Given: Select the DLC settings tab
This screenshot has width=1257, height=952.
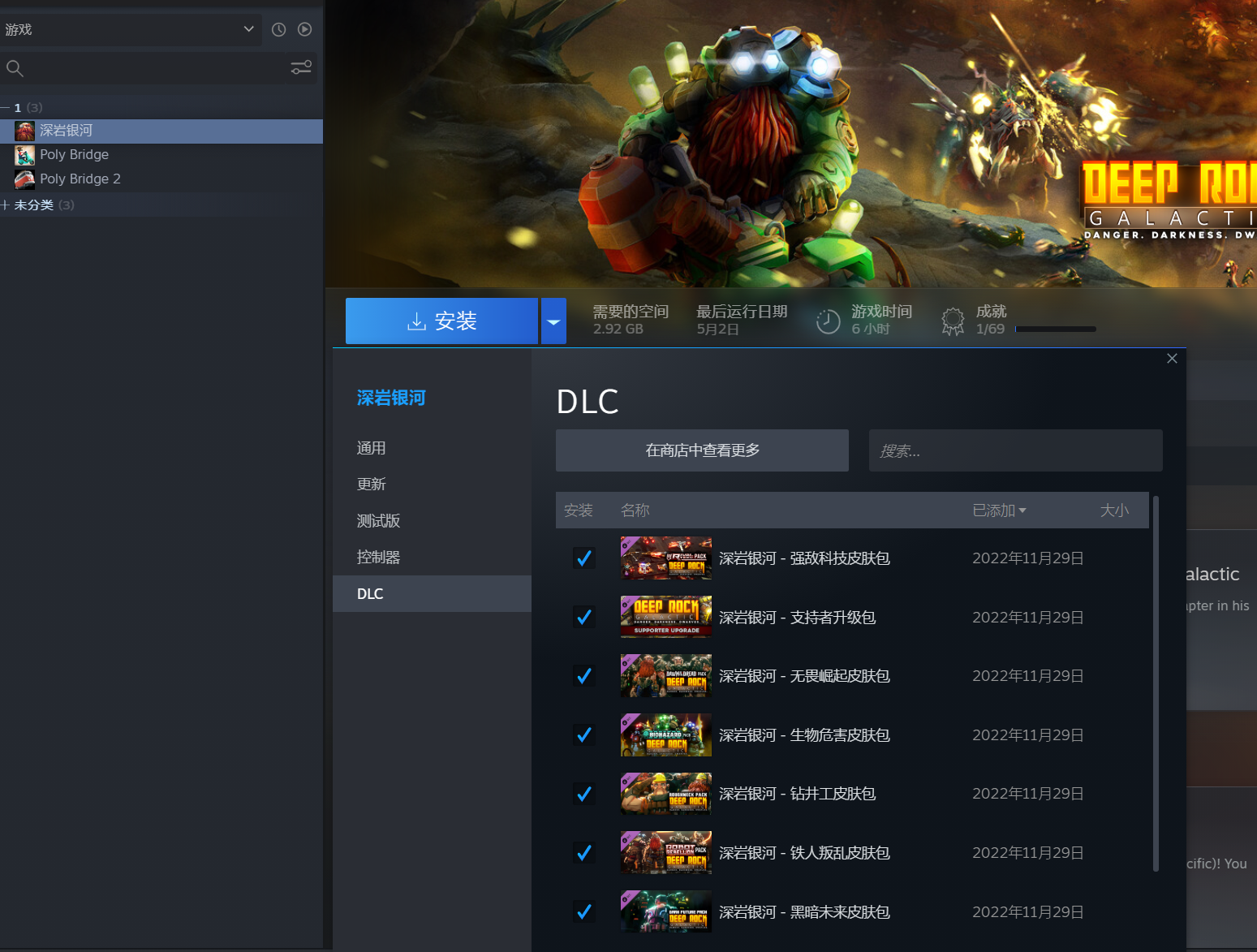Looking at the screenshot, I should [432, 594].
